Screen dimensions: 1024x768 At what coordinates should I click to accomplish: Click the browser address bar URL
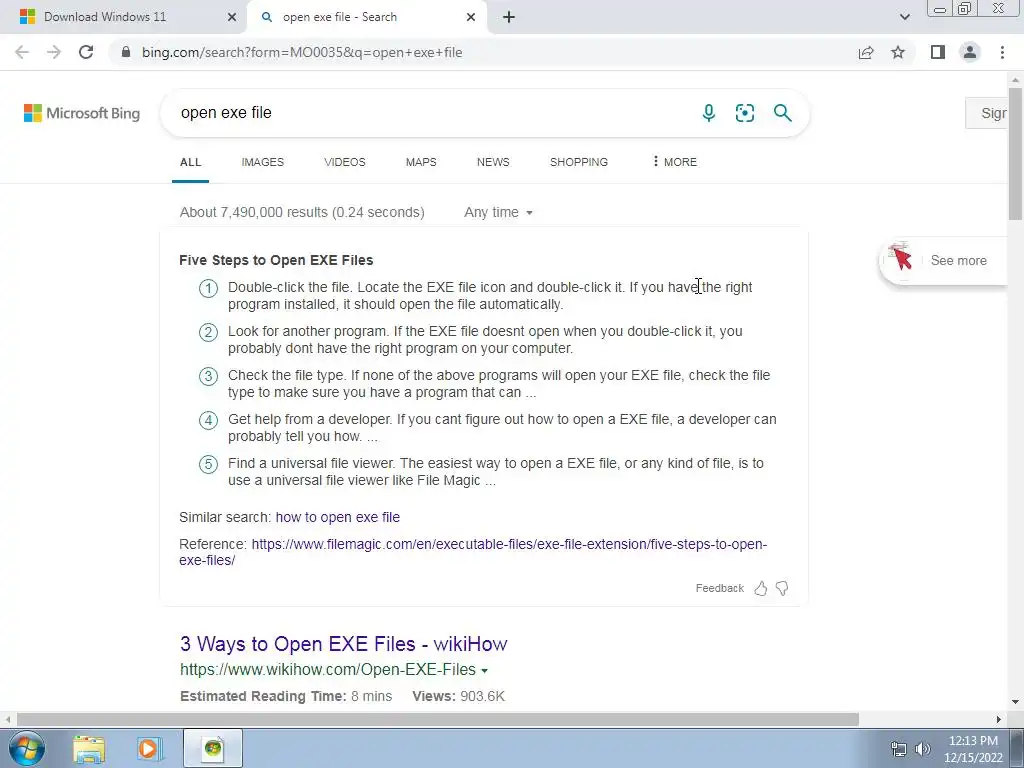point(302,52)
